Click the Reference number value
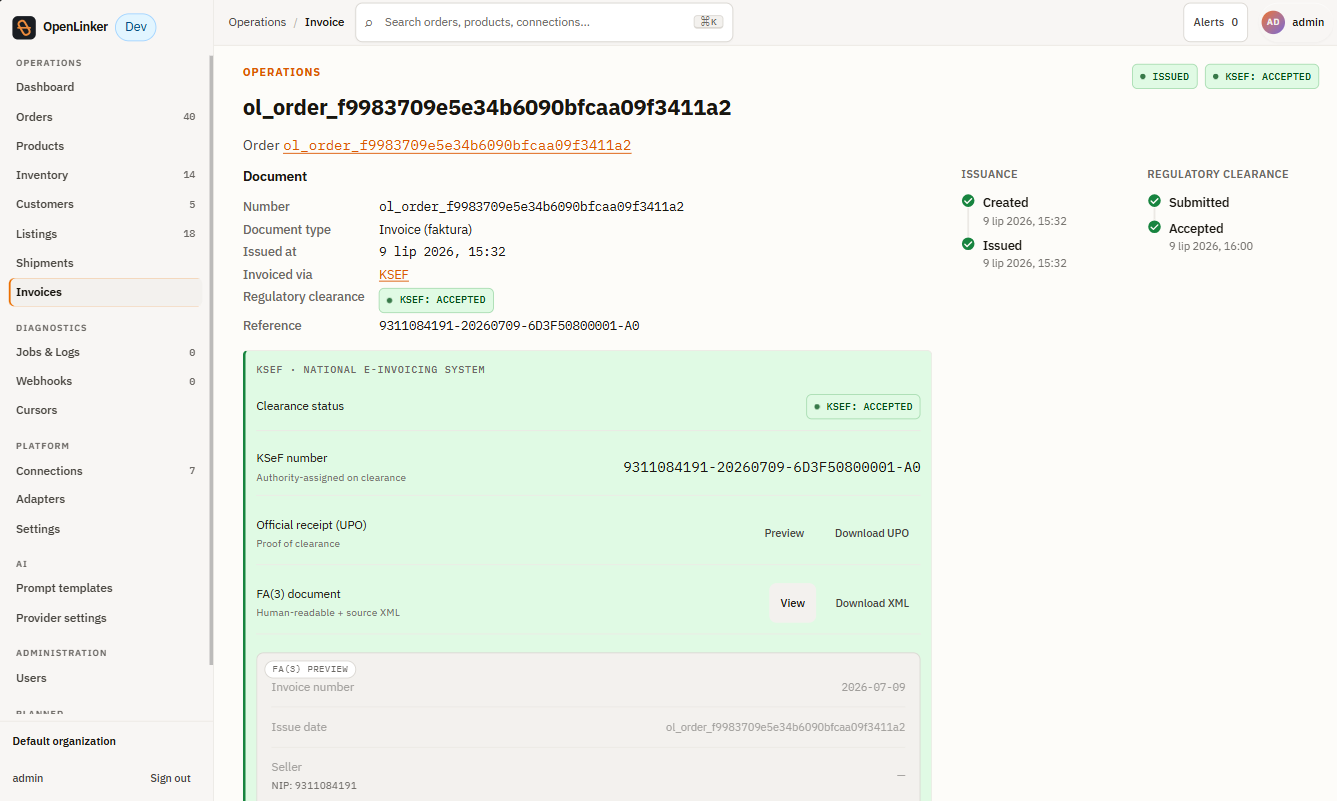 coord(509,326)
